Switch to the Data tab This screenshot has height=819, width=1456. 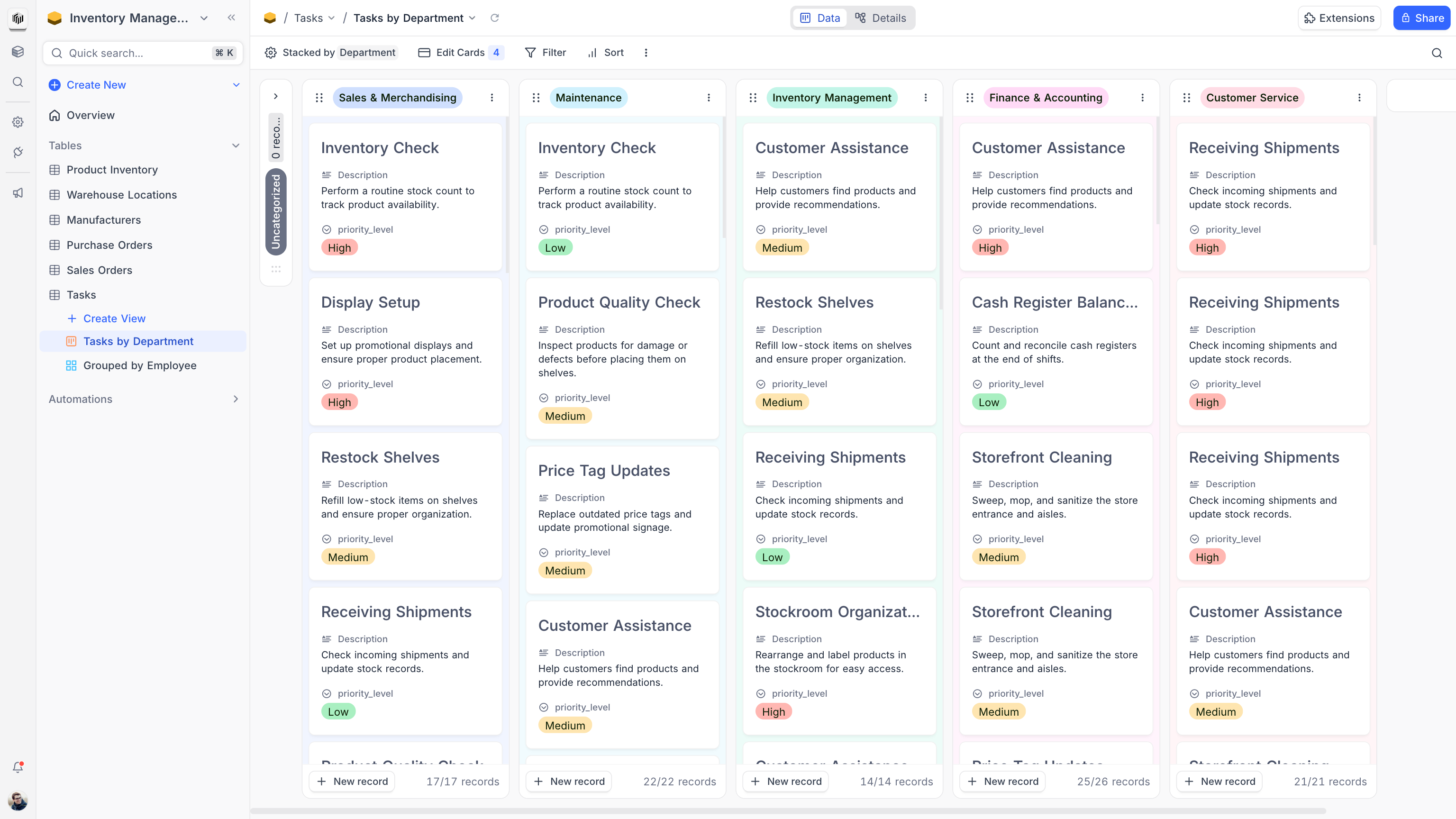[x=820, y=18]
